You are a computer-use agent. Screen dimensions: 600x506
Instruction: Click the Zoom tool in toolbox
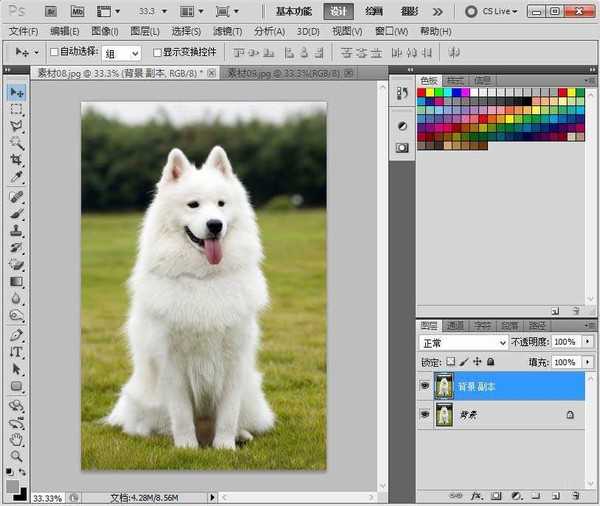16,456
